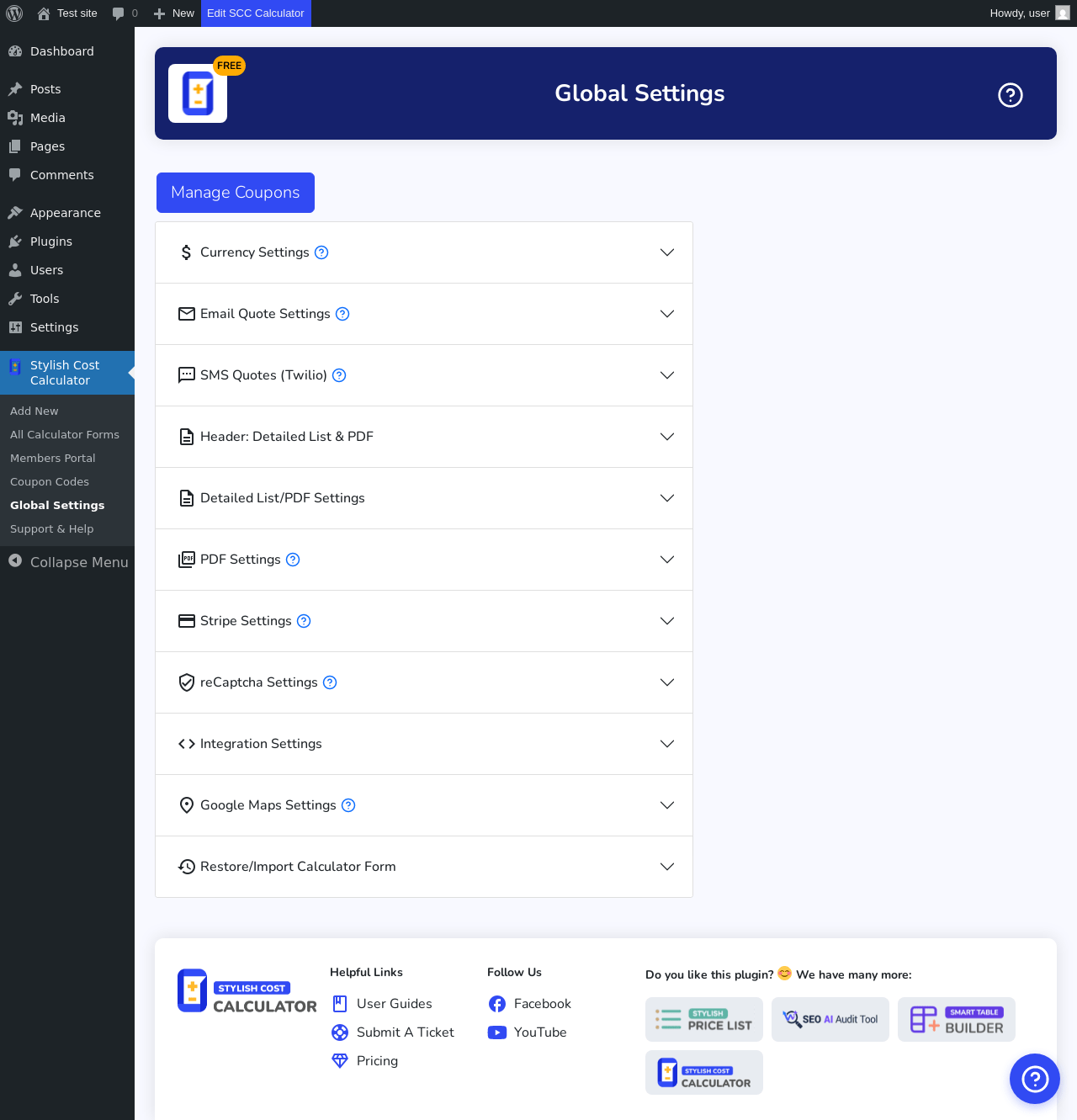The height and width of the screenshot is (1120, 1077).
Task: Open Posts in sidebar menu
Action: pos(67,89)
